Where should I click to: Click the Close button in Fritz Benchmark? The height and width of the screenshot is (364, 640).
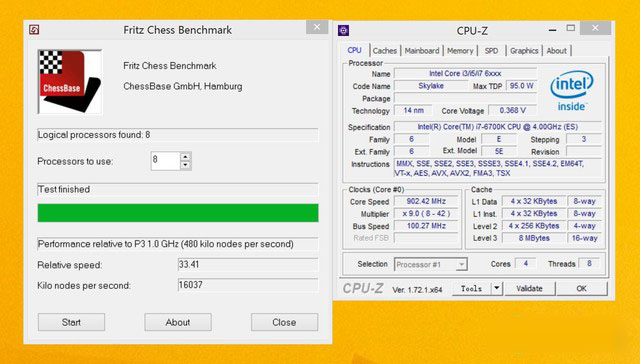tap(284, 322)
